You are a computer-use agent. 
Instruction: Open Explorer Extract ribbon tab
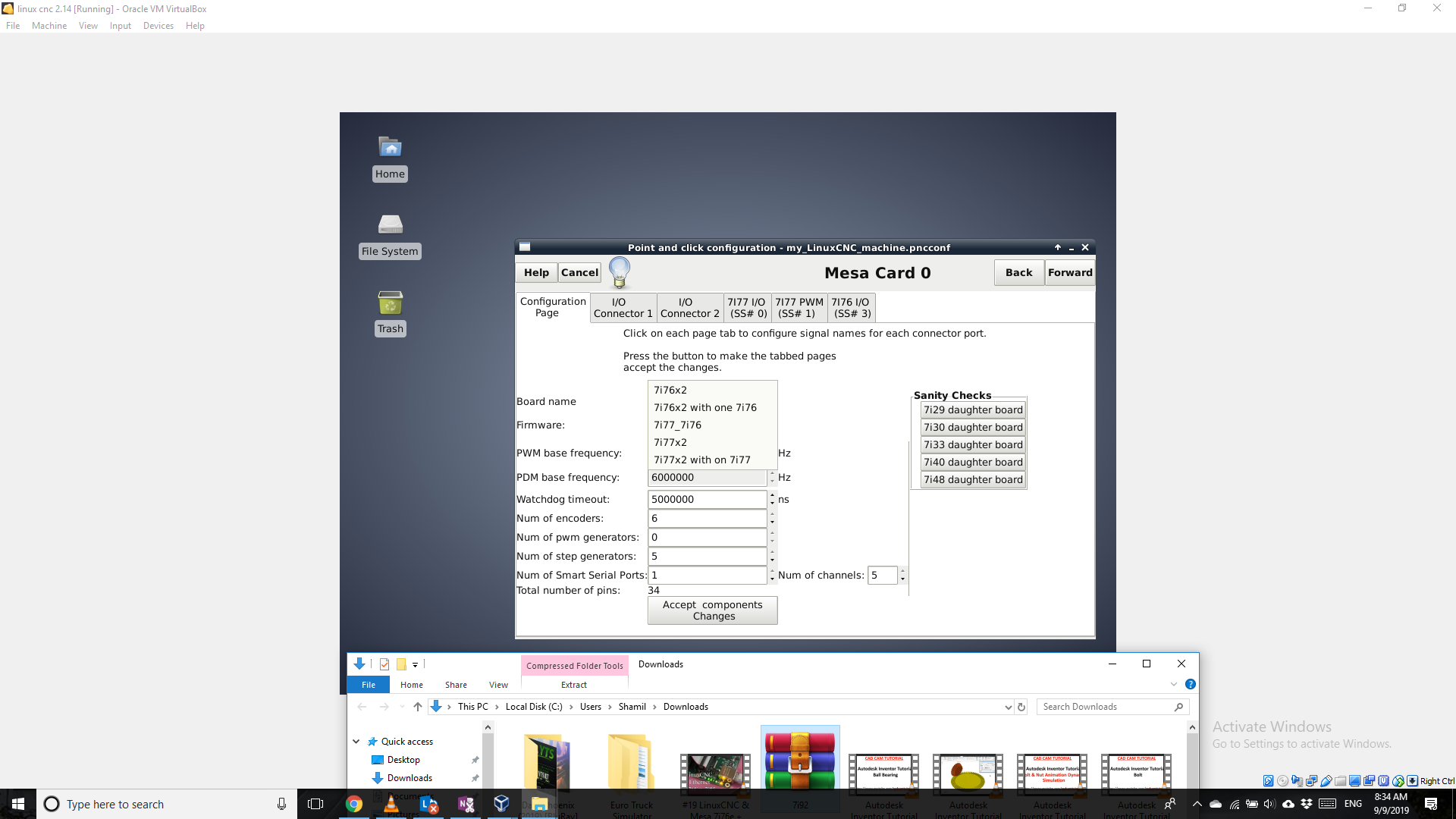click(x=574, y=685)
